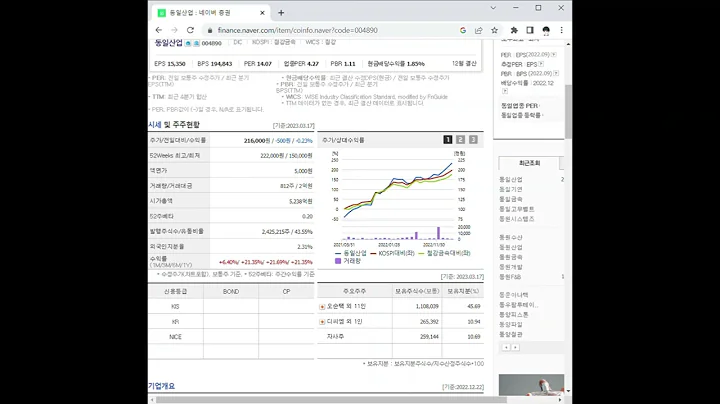Image resolution: width=720 pixels, height=404 pixels.
Task: Expand the 디씨엠 외 1인 shareholder row
Action: pos(322,322)
